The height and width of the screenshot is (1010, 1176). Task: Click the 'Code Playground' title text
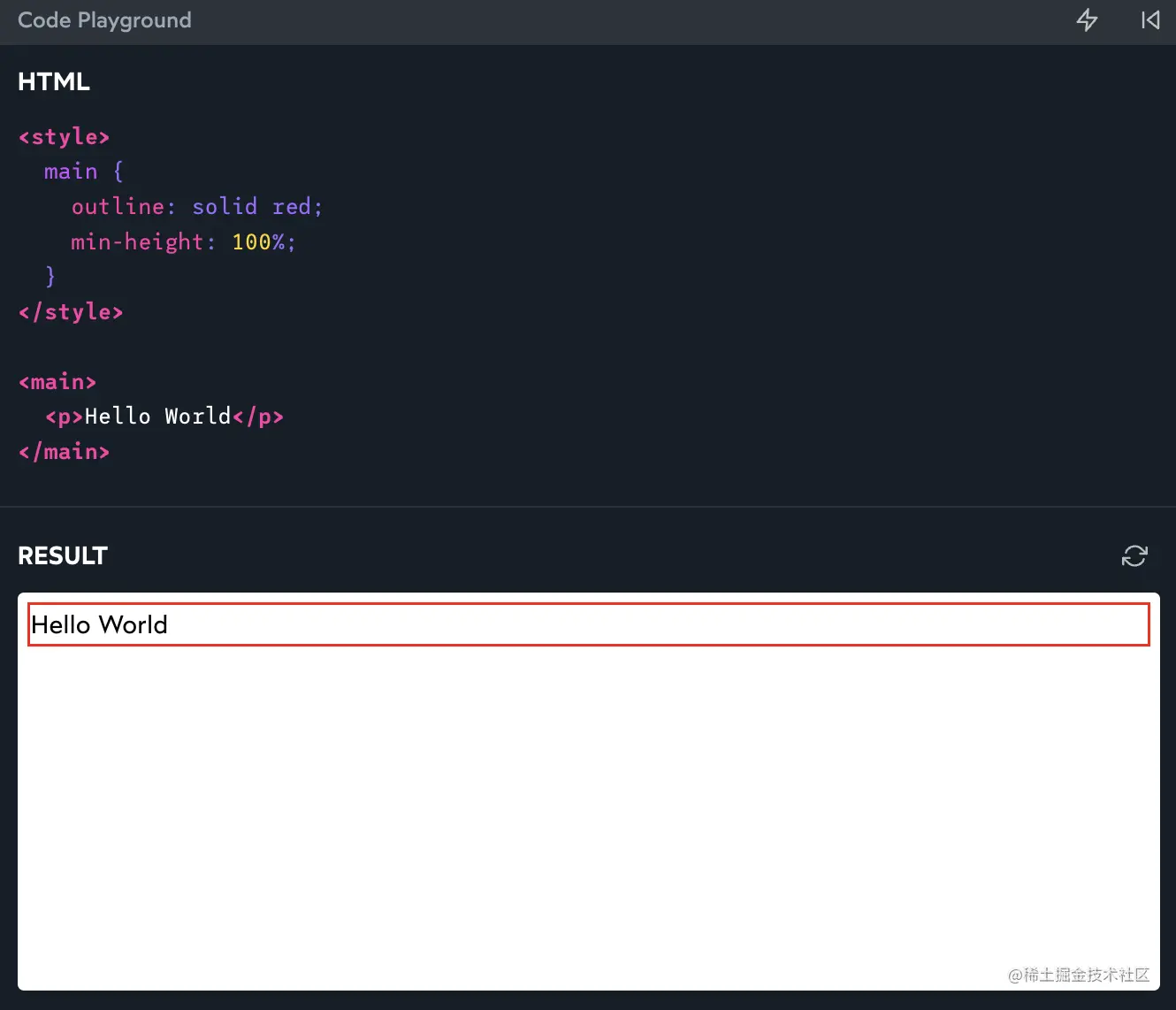pyautogui.click(x=104, y=20)
